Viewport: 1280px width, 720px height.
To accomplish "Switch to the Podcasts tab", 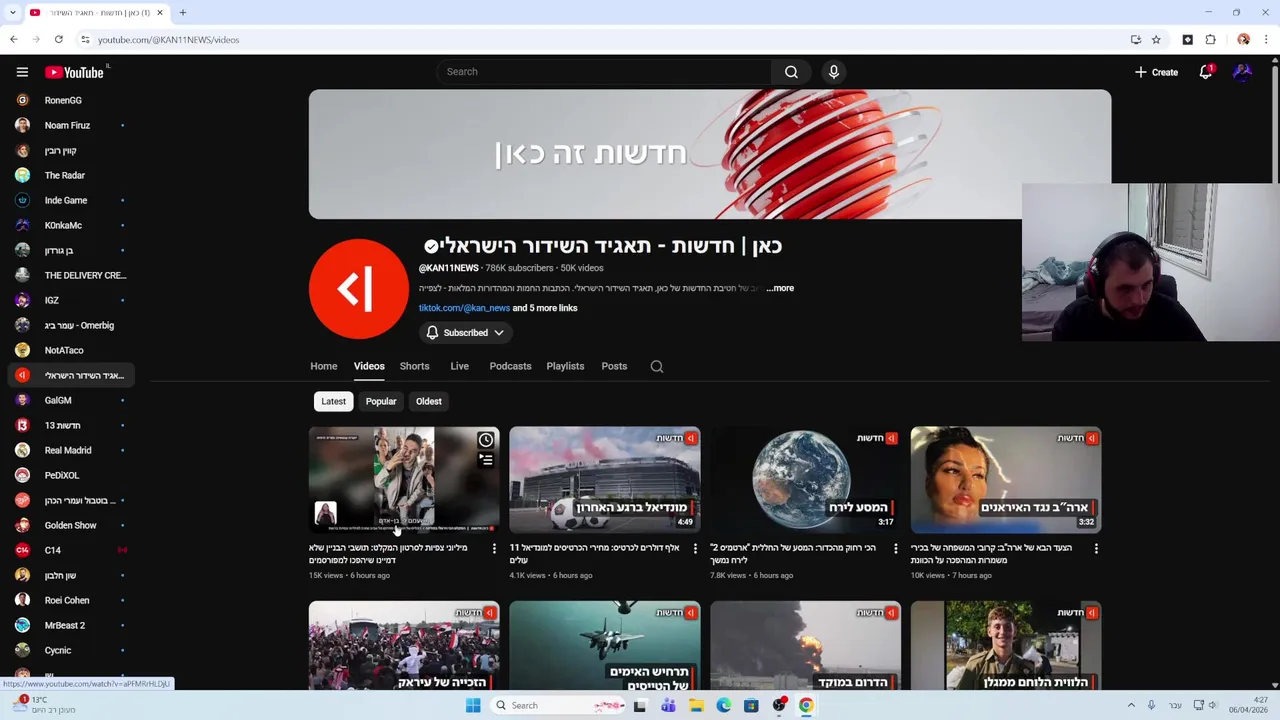I will (511, 366).
